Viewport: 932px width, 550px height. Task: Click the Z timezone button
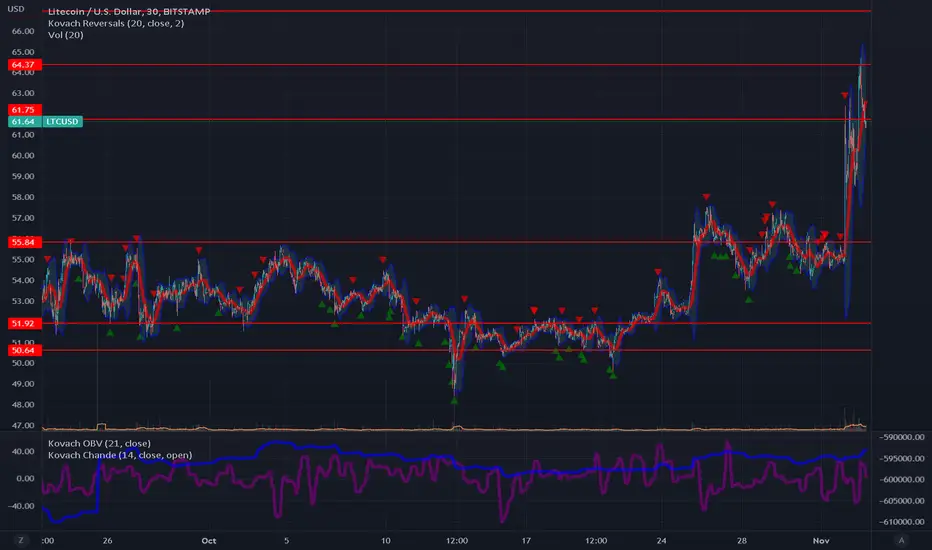pos(21,540)
